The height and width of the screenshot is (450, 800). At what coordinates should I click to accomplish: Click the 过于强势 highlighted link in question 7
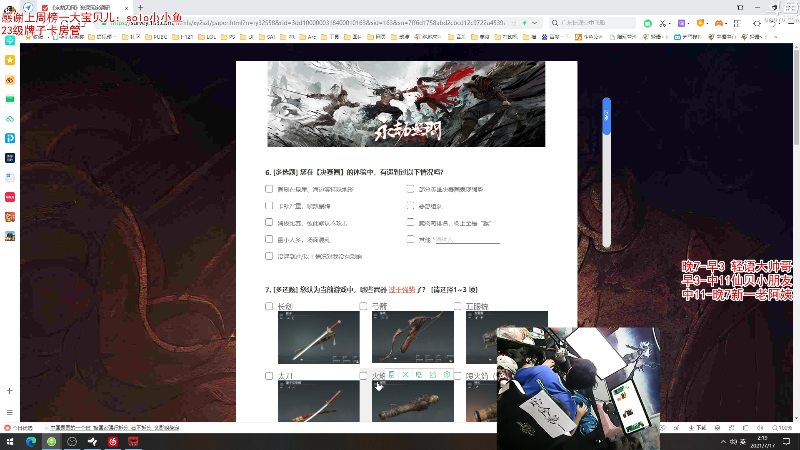[402, 290]
